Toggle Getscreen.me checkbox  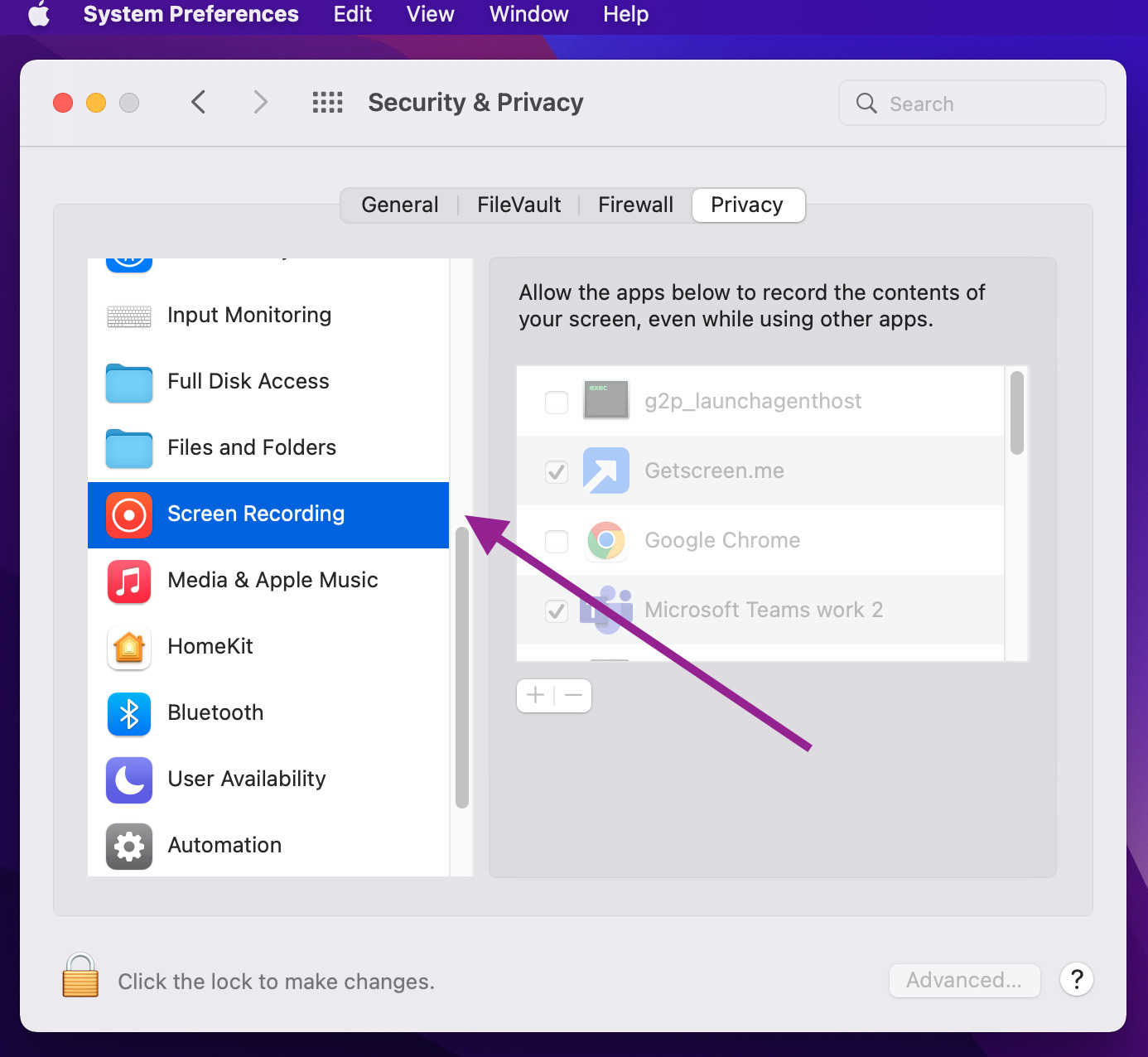point(557,472)
